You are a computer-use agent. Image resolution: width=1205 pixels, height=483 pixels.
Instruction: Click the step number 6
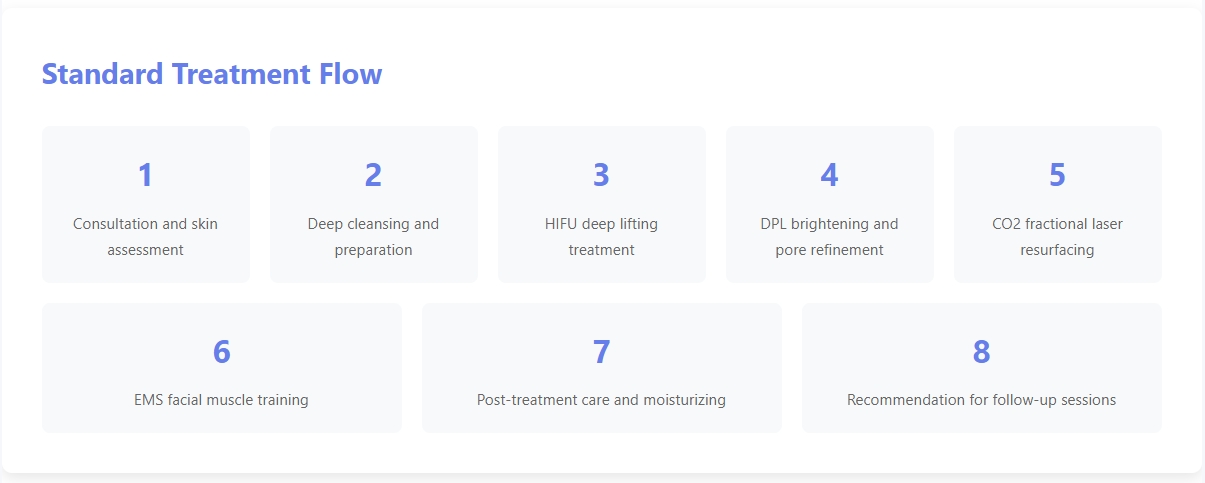221,352
